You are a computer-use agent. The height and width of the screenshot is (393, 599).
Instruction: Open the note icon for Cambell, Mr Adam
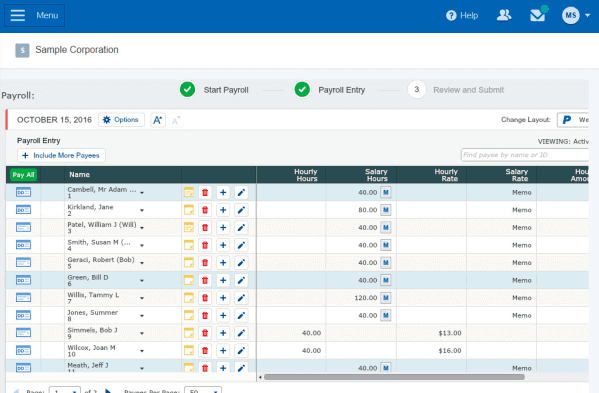point(189,192)
